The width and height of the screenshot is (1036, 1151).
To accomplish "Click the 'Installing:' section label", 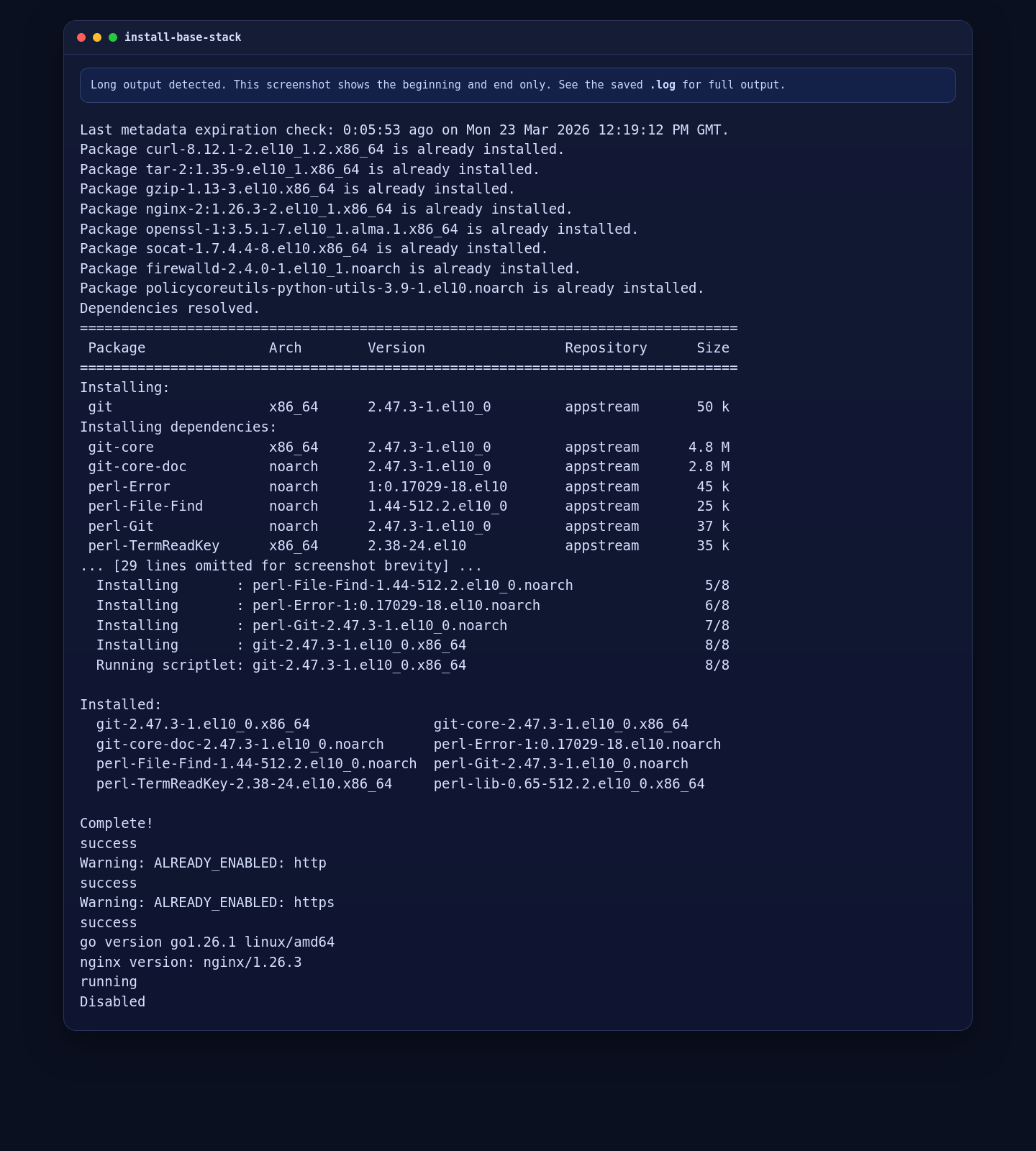I will [x=125, y=388].
